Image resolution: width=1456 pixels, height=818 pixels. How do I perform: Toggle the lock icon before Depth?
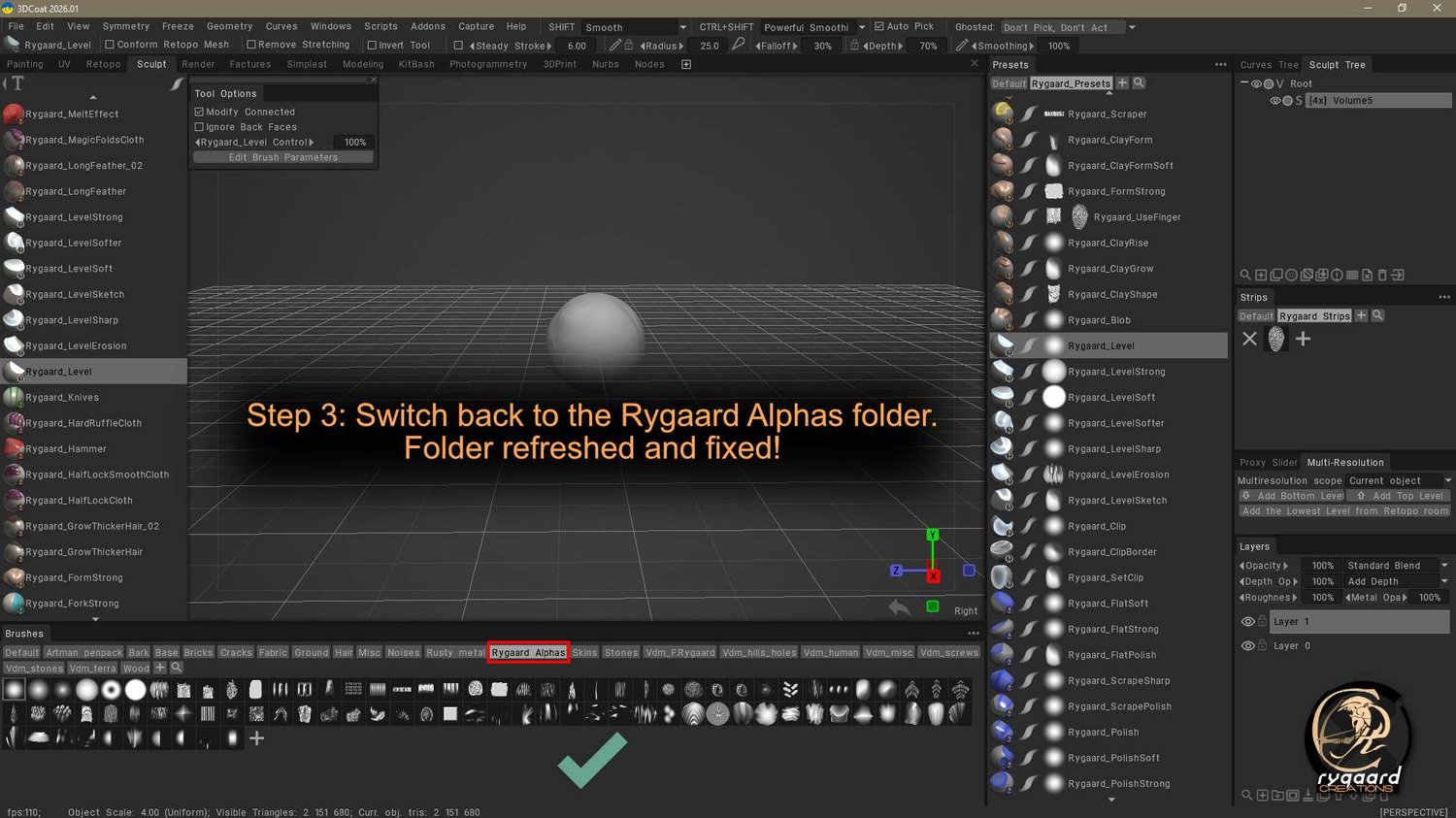[854, 46]
